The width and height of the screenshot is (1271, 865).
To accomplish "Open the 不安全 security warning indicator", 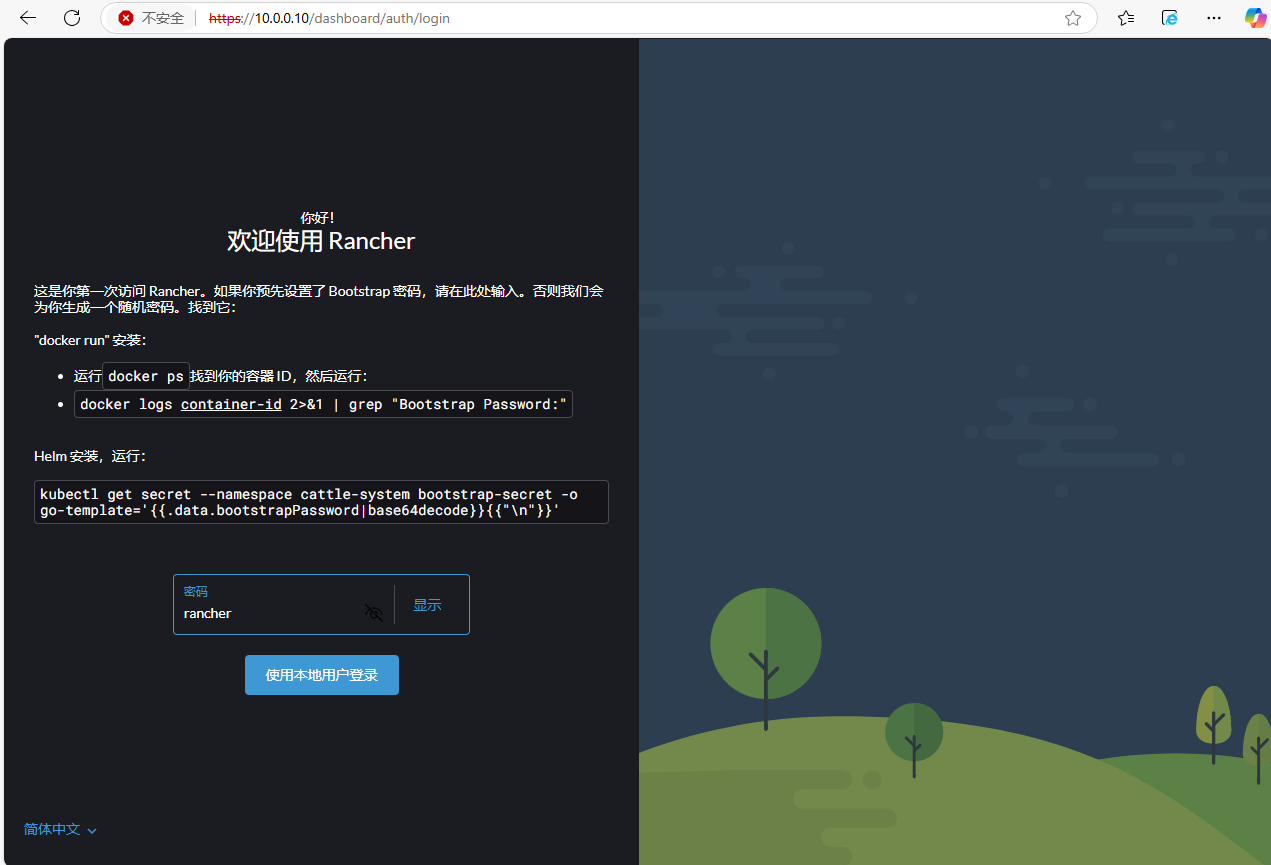I will (151, 18).
